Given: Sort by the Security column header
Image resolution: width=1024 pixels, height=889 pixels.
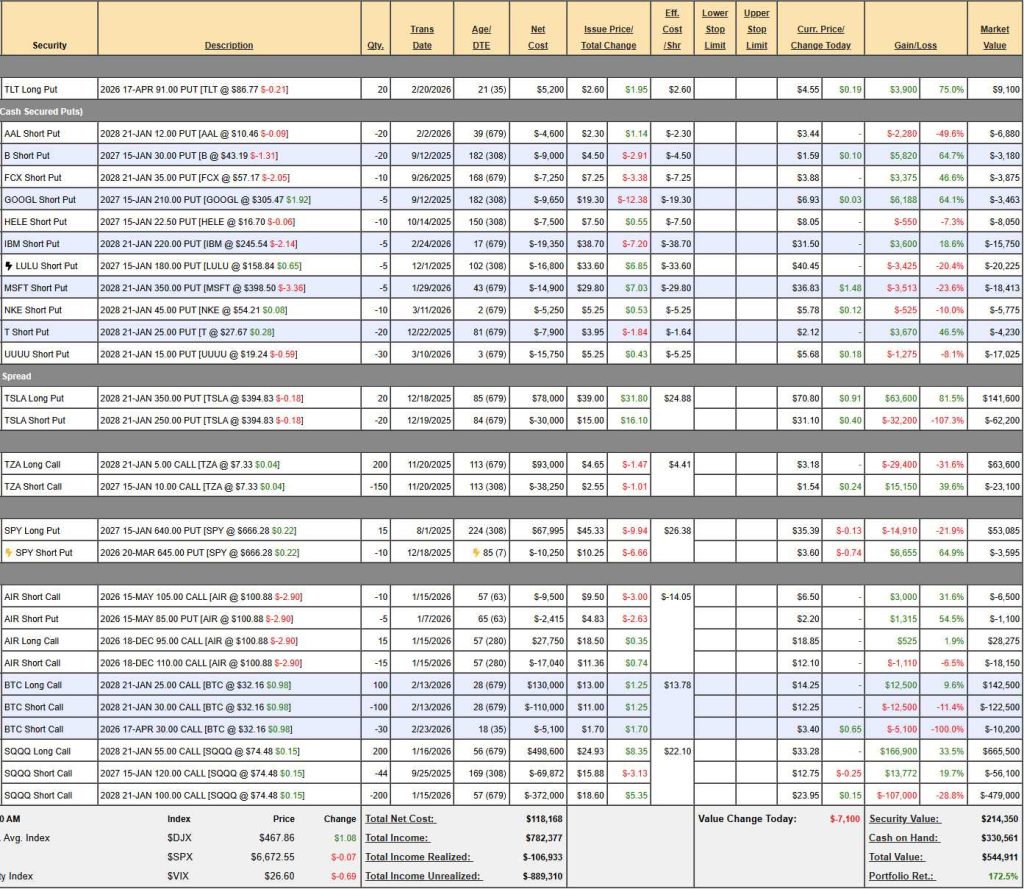Looking at the screenshot, I should pos(49,45).
